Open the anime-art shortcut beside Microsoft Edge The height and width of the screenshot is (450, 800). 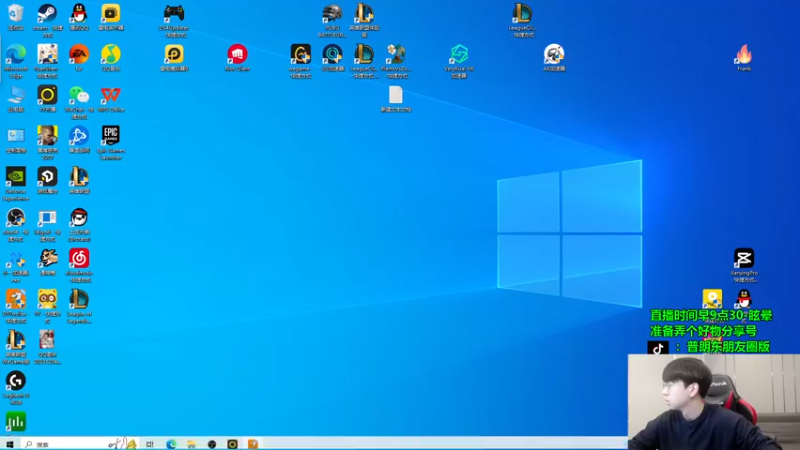47,54
